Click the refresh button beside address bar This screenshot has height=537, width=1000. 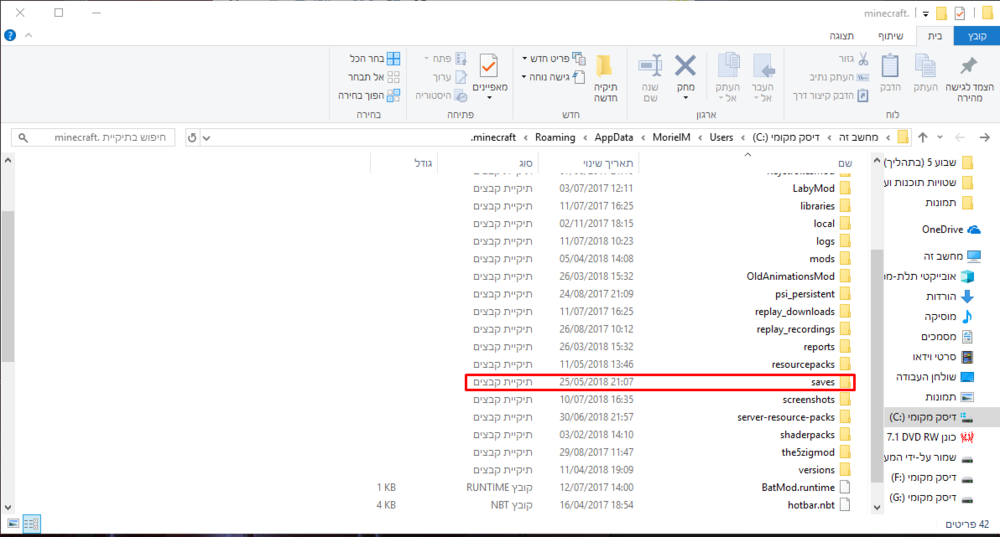tap(192, 137)
